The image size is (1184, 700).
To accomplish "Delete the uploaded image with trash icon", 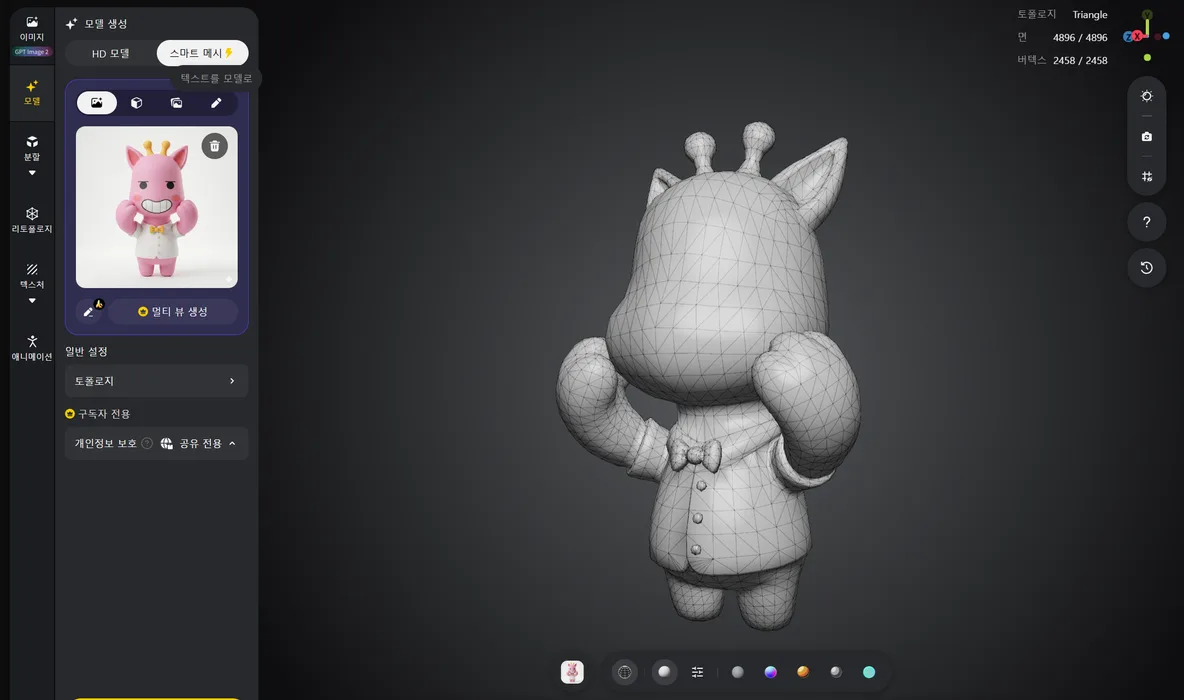I will coord(214,146).
